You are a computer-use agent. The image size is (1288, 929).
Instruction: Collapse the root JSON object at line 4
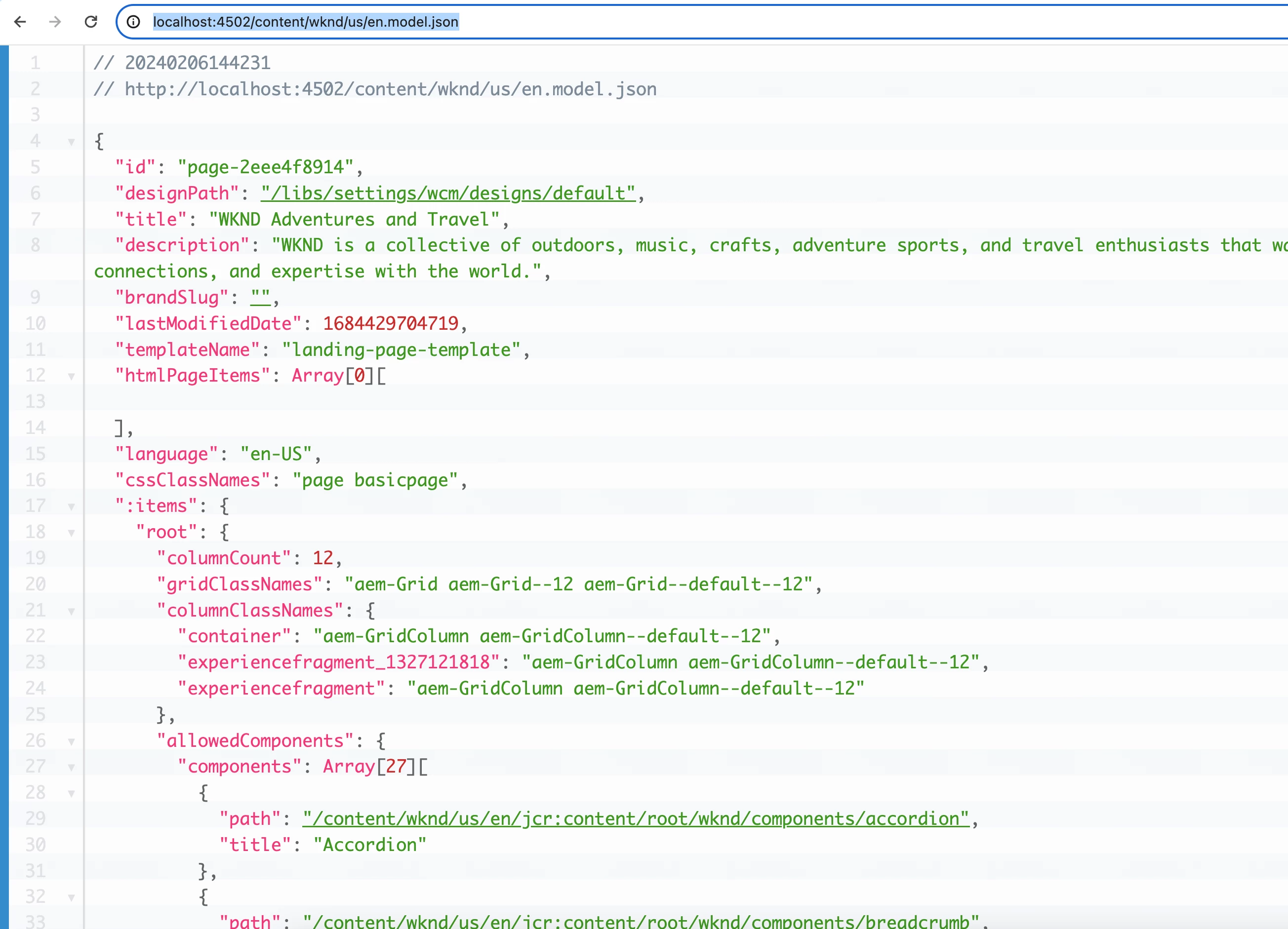pos(72,142)
